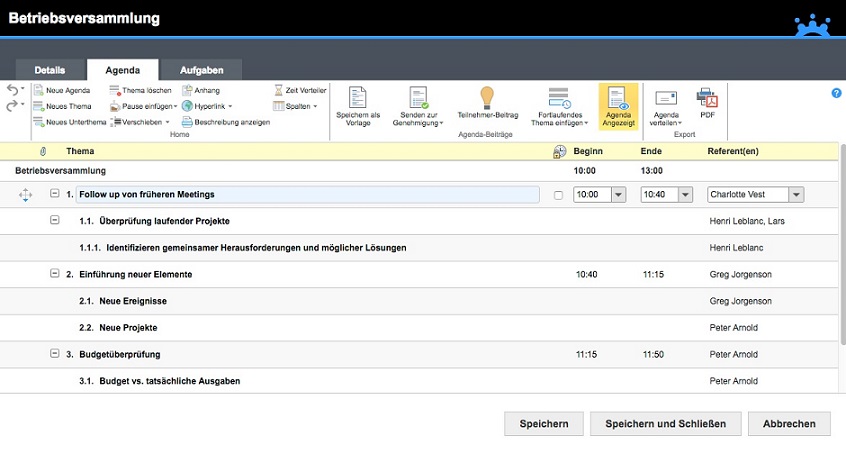Select the Agenda tab
The image size is (846, 454).
point(122,70)
